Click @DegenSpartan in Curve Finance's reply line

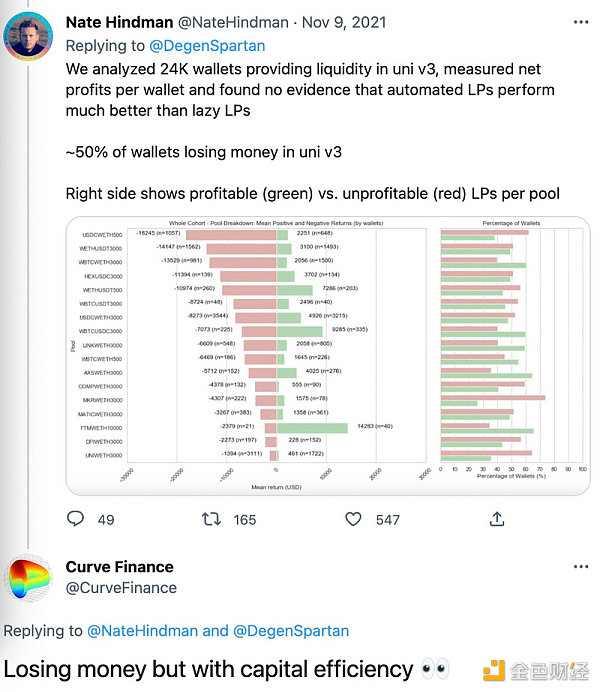[x=292, y=631]
